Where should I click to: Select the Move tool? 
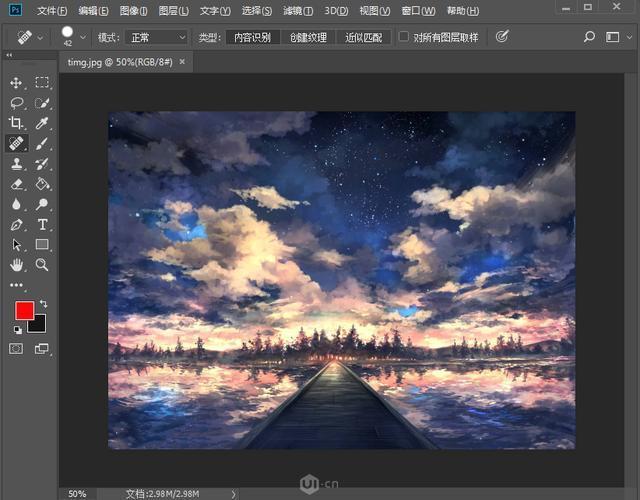16,82
